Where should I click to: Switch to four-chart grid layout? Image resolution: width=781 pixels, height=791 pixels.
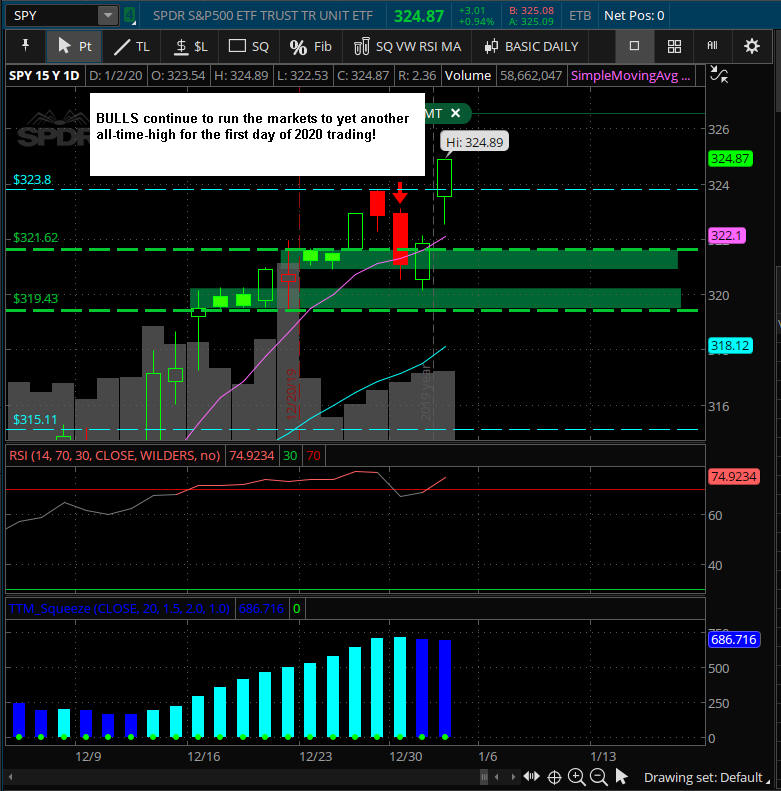[674, 46]
